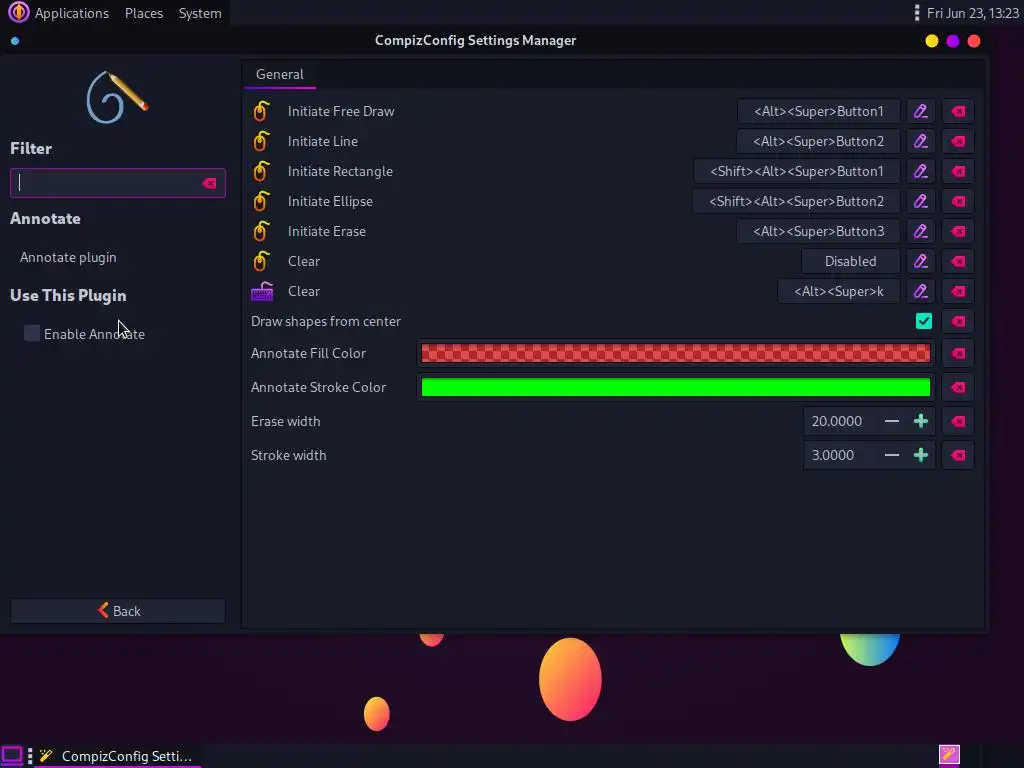The height and width of the screenshot is (768, 1024).
Task: Click the mouse icon beside Initiate Erase
Action: pyautogui.click(x=261, y=231)
